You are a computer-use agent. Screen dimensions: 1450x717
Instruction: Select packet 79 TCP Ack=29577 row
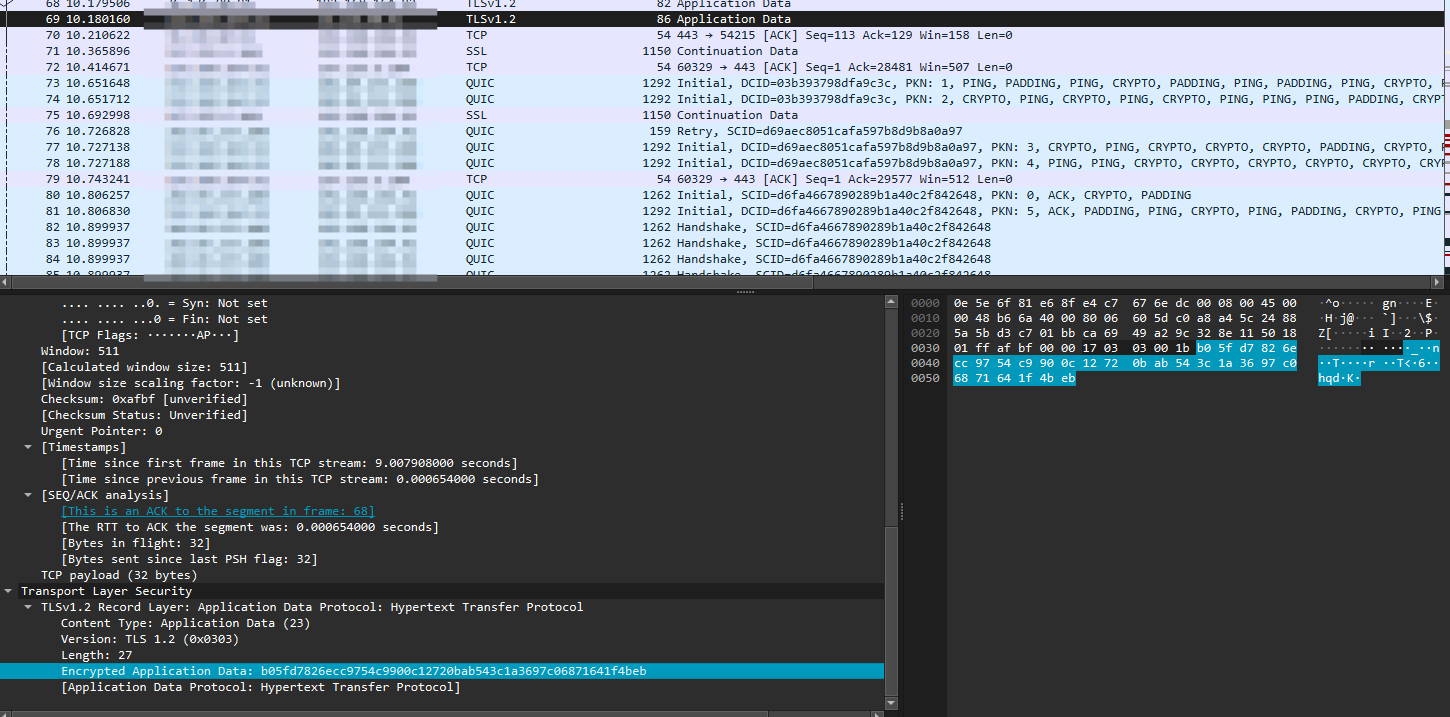pyautogui.click(x=720, y=179)
